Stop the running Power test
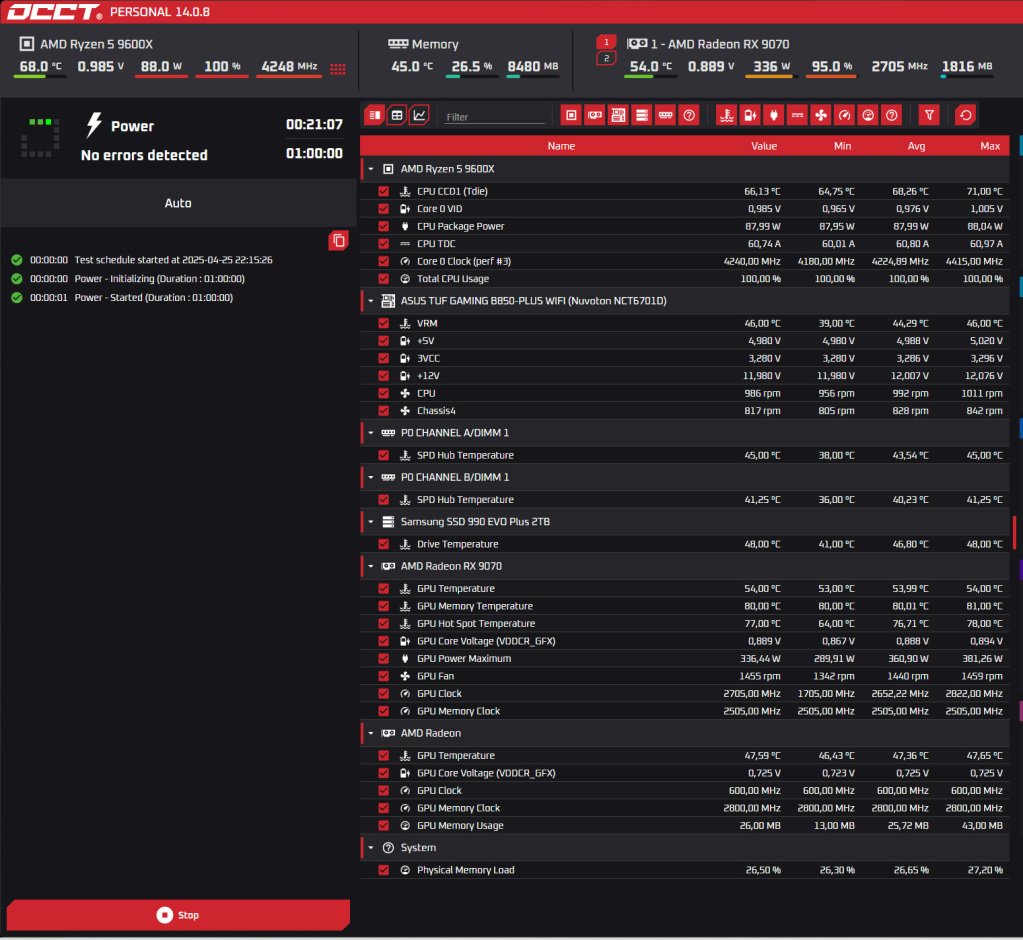 tap(178, 915)
